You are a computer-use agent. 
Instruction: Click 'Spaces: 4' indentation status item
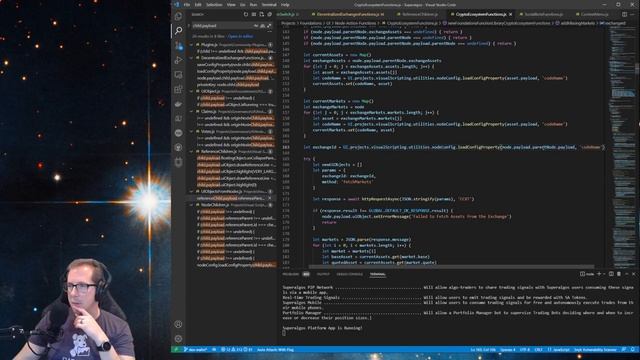click(x=508, y=350)
